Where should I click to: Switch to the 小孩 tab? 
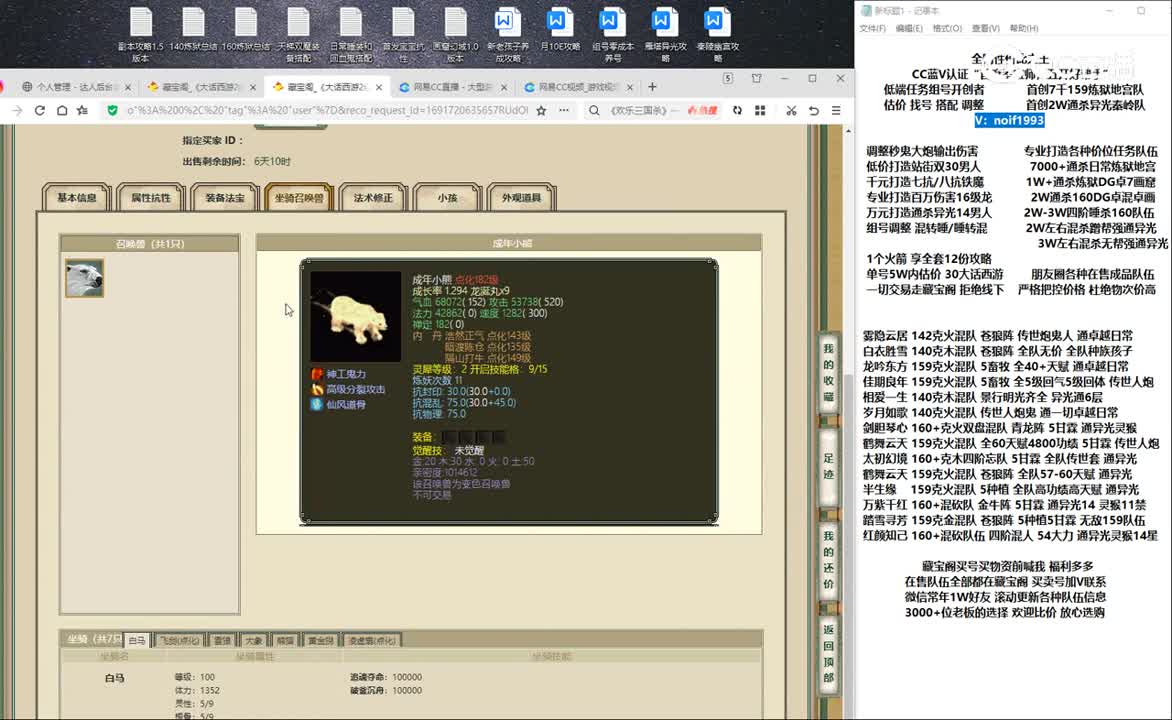tap(447, 197)
